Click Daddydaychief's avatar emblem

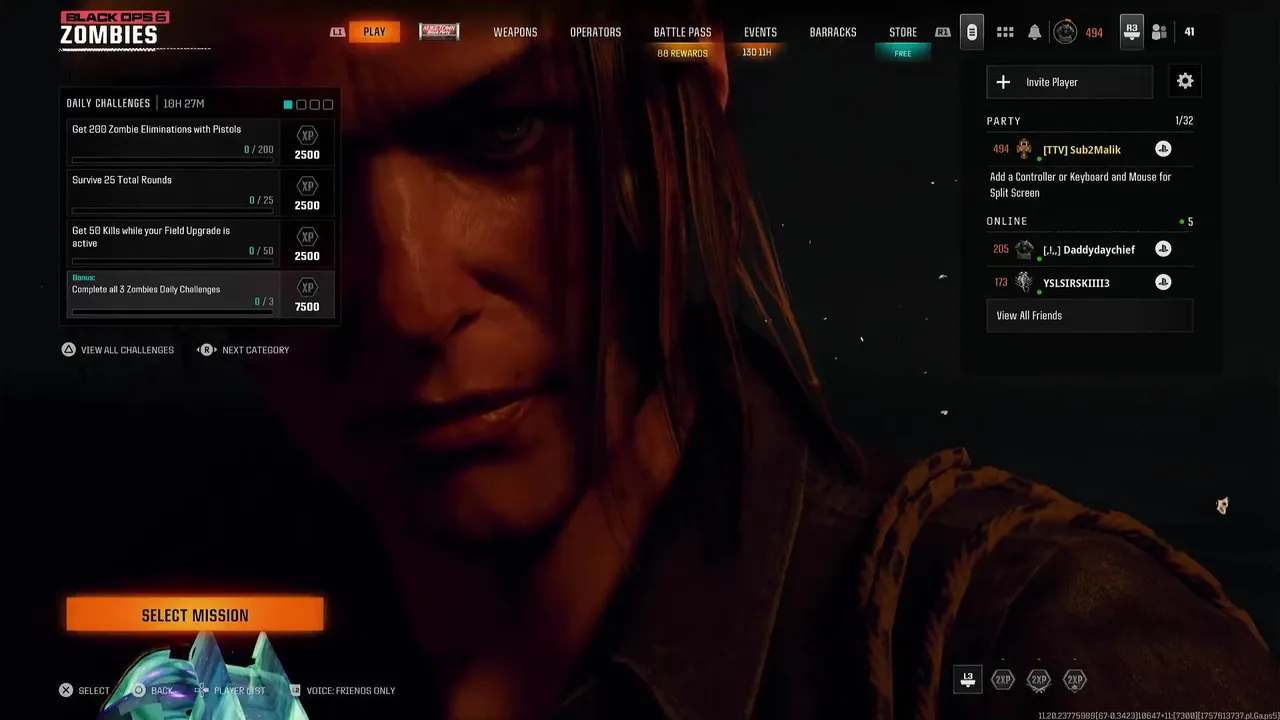1024,249
